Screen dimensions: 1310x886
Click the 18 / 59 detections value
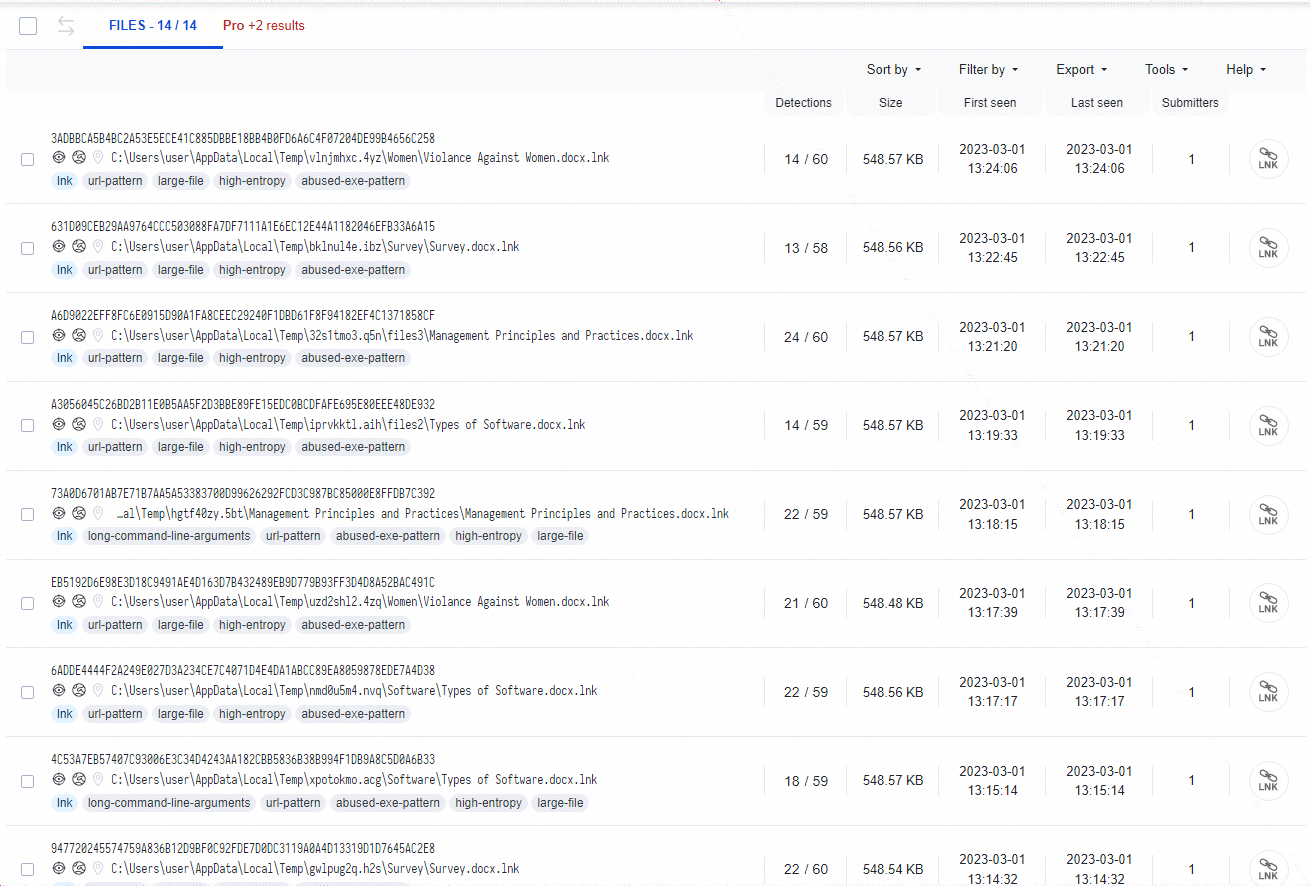click(x=806, y=781)
